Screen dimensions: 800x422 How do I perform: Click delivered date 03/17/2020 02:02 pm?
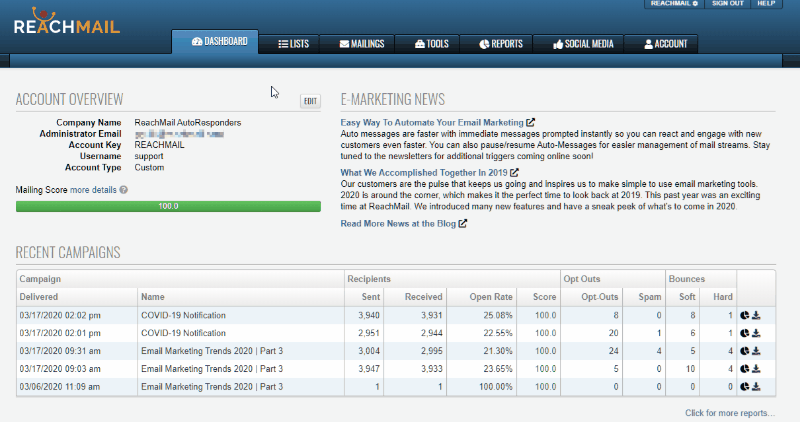[x=60, y=315]
